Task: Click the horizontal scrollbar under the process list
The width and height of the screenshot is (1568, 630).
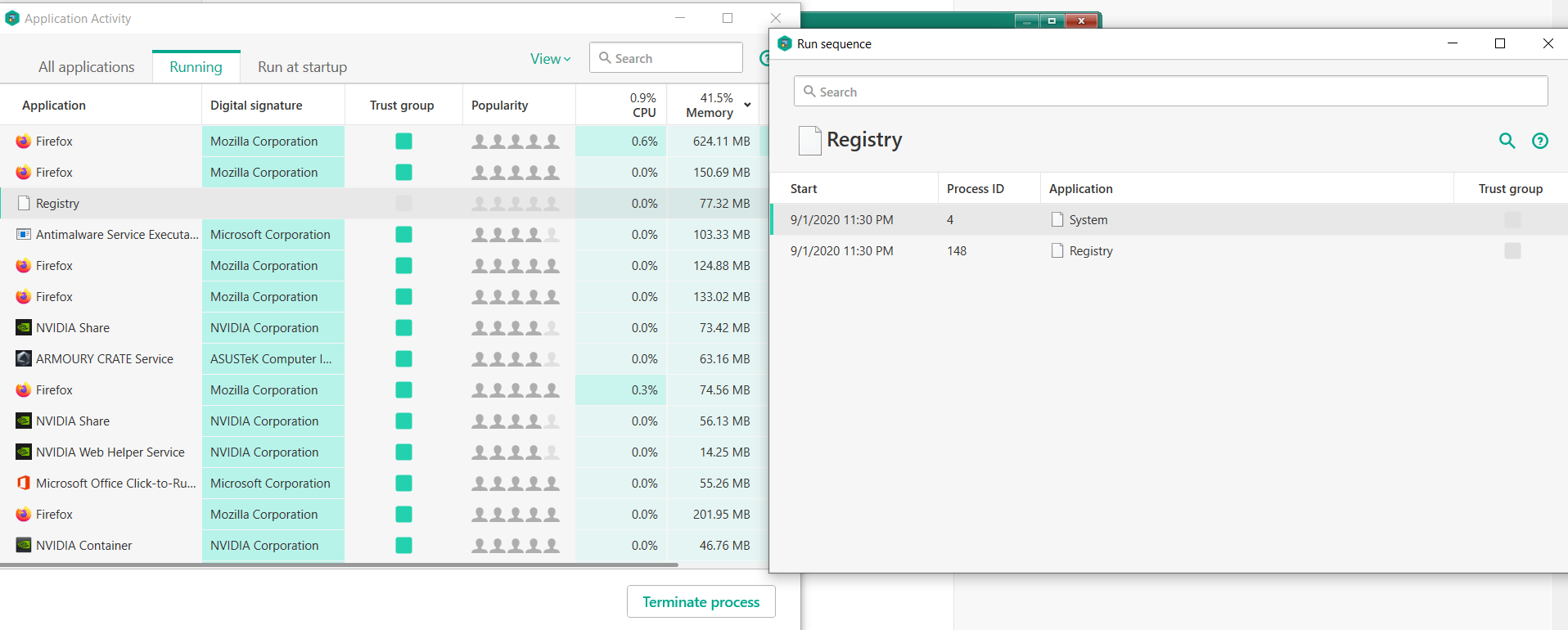Action: [339, 565]
